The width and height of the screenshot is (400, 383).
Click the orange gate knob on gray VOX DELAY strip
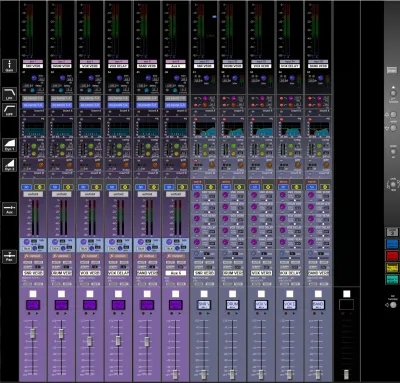[x=297, y=165]
